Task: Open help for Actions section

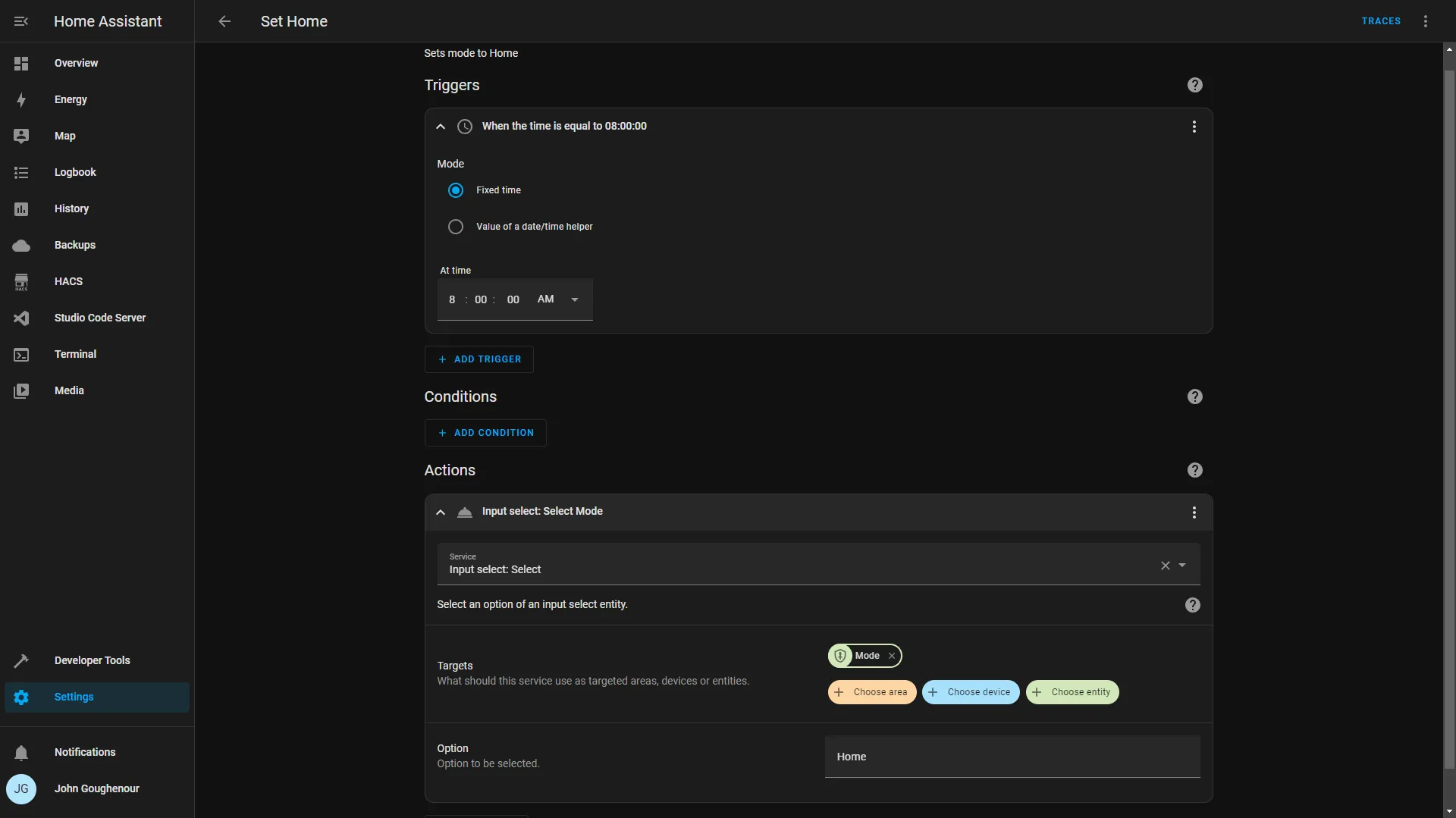Action: pos(1195,470)
